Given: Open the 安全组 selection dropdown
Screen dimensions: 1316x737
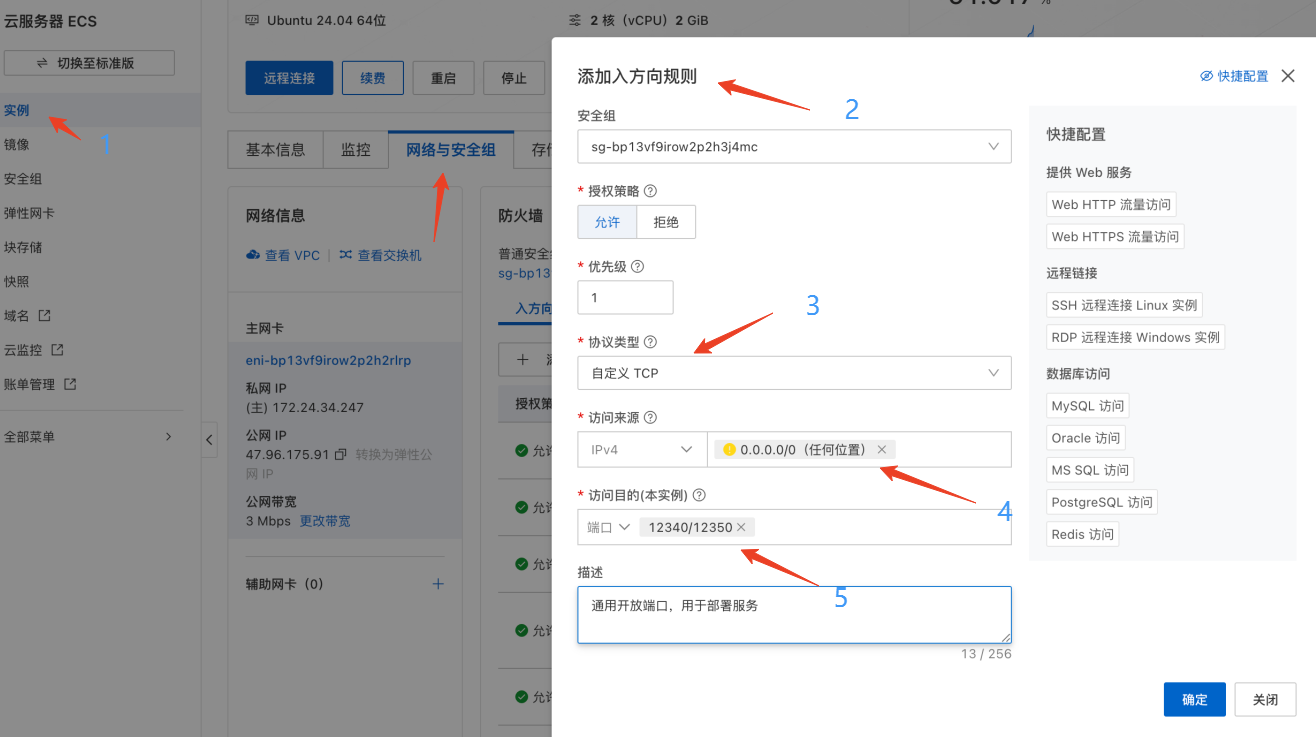Looking at the screenshot, I should (993, 146).
